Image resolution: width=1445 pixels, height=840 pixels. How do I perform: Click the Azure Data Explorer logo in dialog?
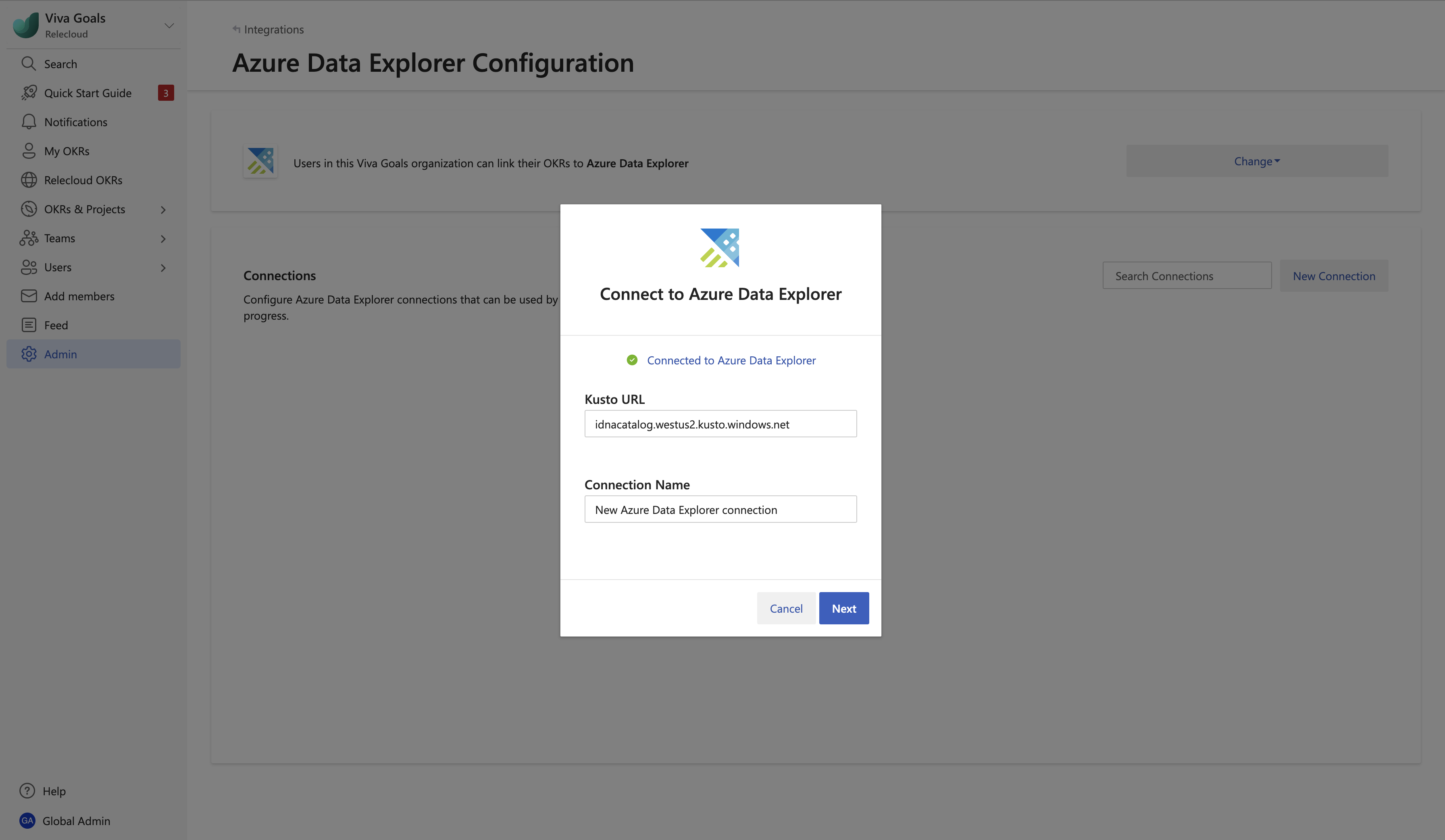720,248
